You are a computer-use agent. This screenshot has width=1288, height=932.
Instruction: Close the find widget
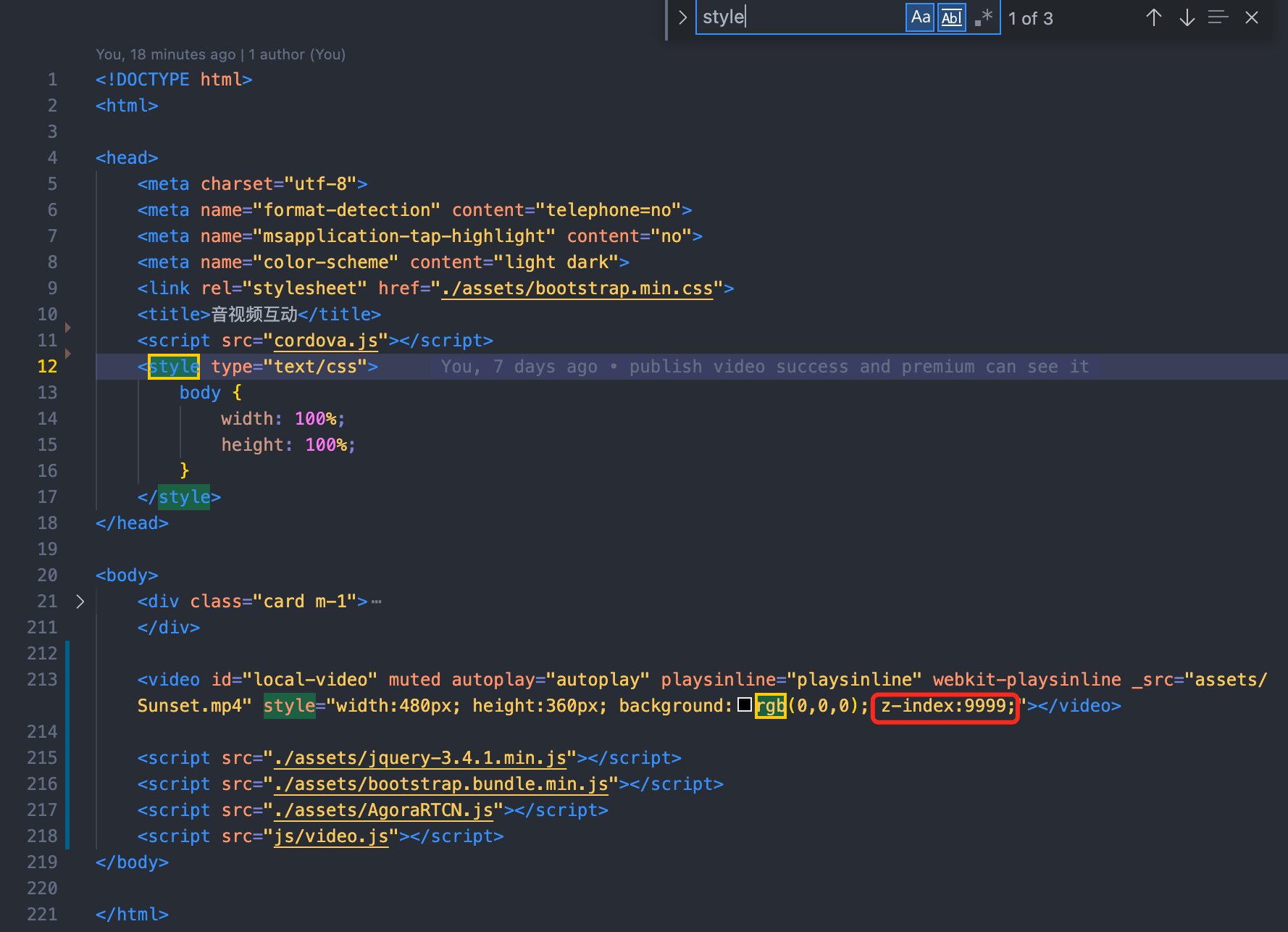coord(1252,17)
